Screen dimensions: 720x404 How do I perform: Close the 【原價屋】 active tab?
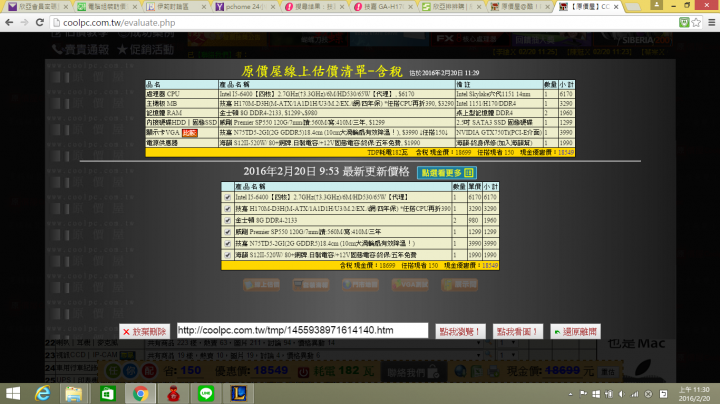(616, 7)
